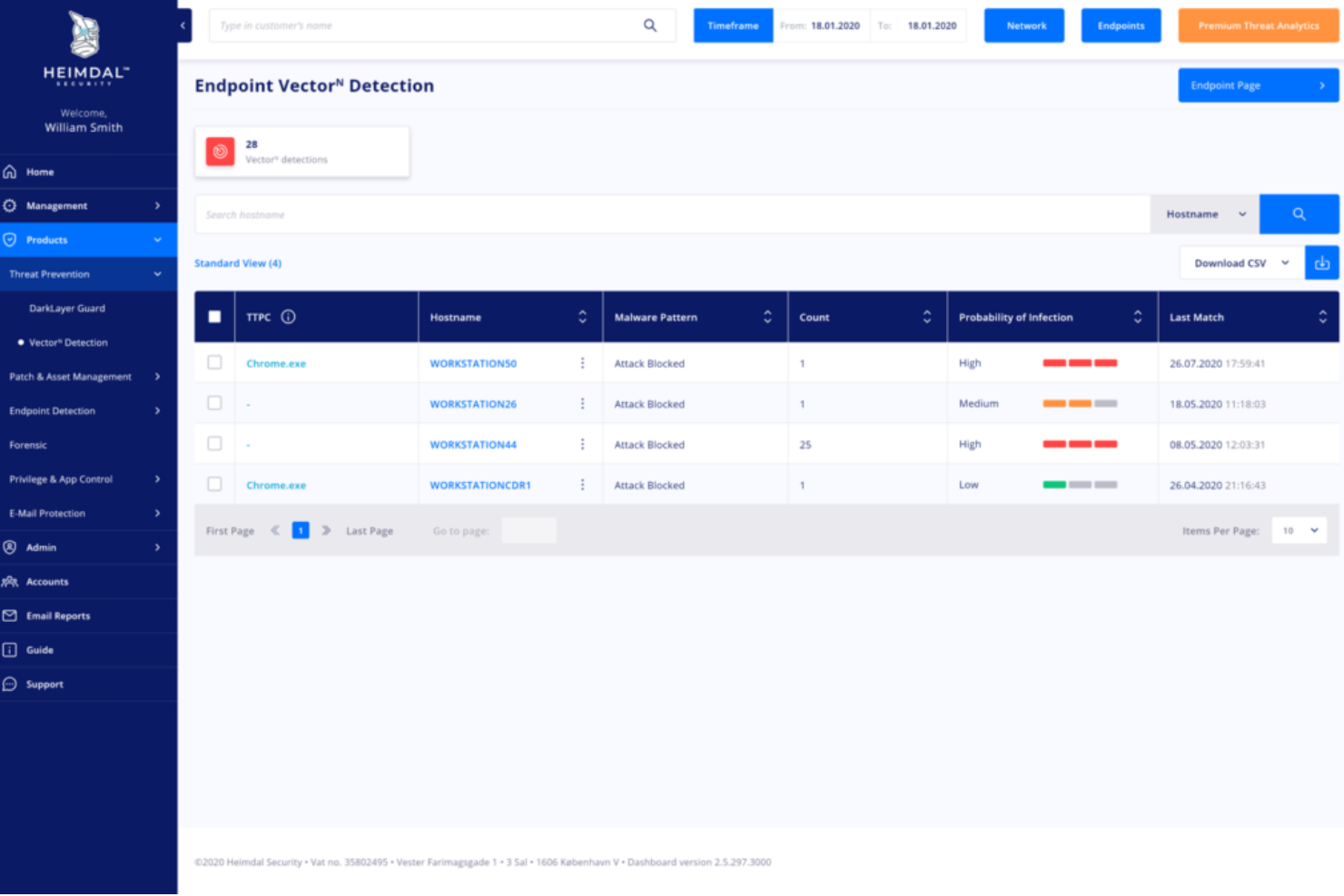Click the Standard View (4) link
1344x896 pixels.
(238, 263)
